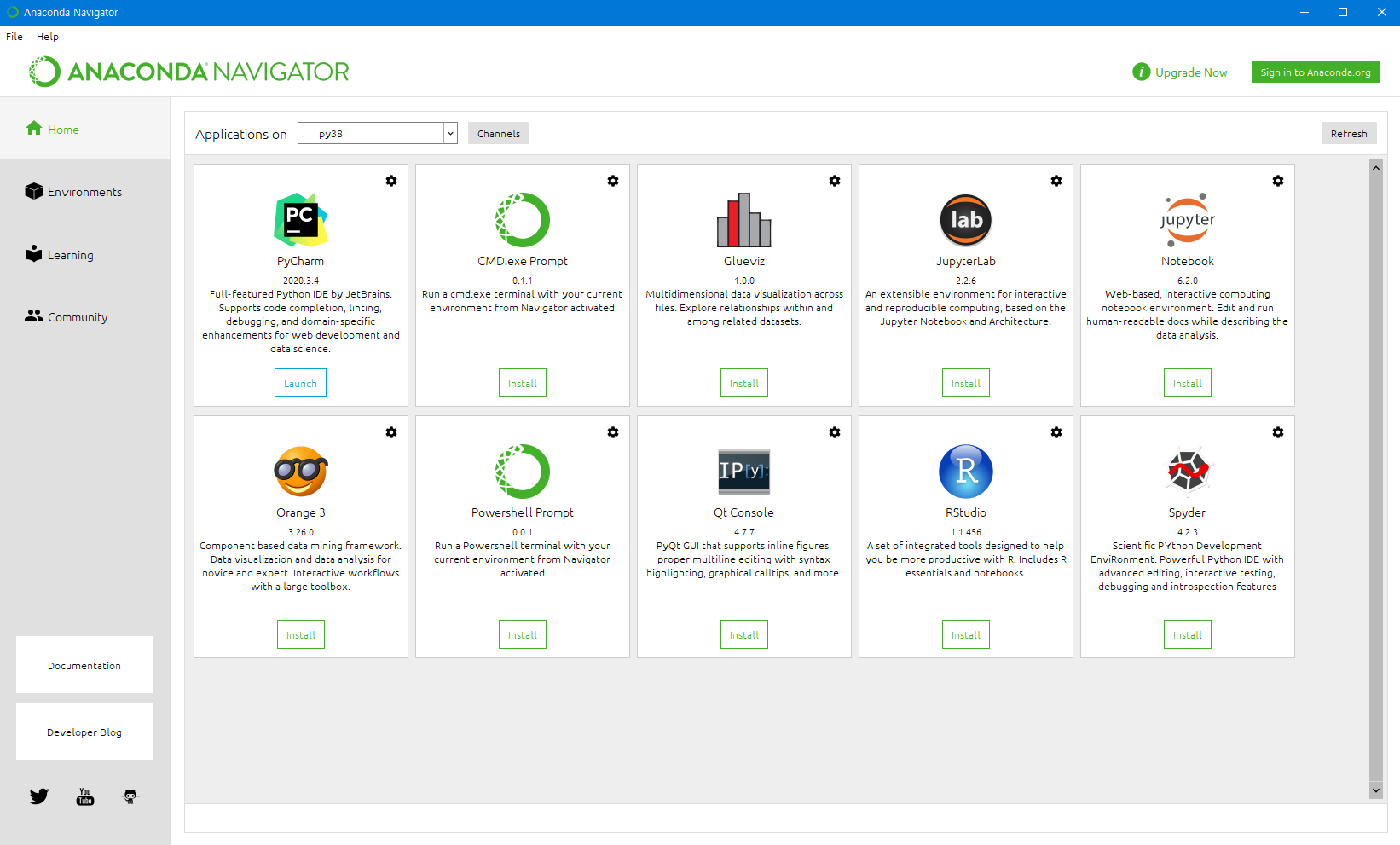Install Jupyter Notebook
This screenshot has height=845, width=1400.
tap(1188, 383)
